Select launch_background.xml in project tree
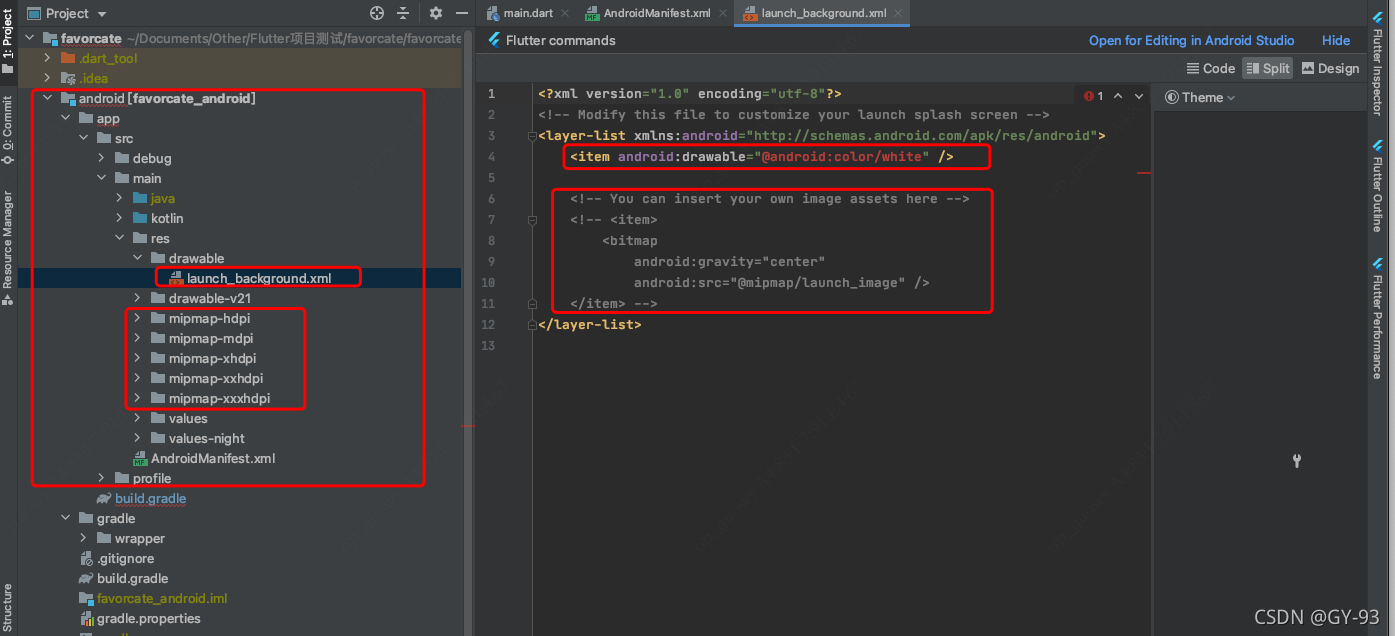The height and width of the screenshot is (636, 1395). click(x=258, y=278)
